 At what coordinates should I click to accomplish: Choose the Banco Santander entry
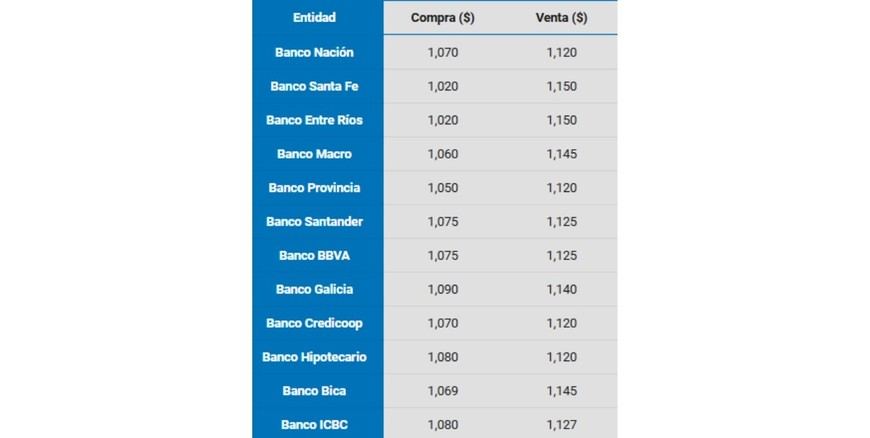click(314, 221)
